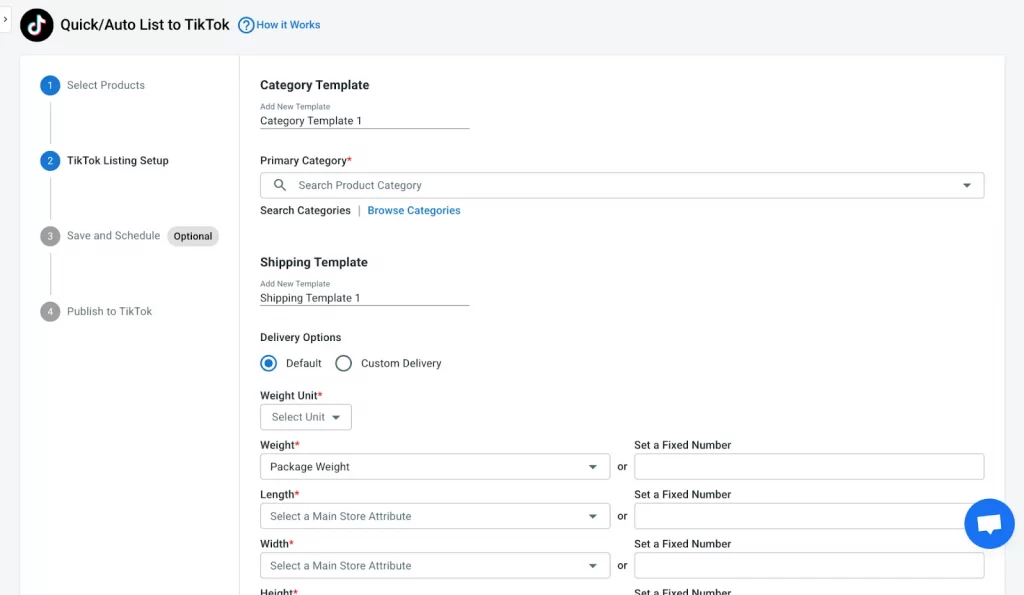The image size is (1024, 595).
Task: Click the Weight fixed number input box
Action: (x=809, y=467)
